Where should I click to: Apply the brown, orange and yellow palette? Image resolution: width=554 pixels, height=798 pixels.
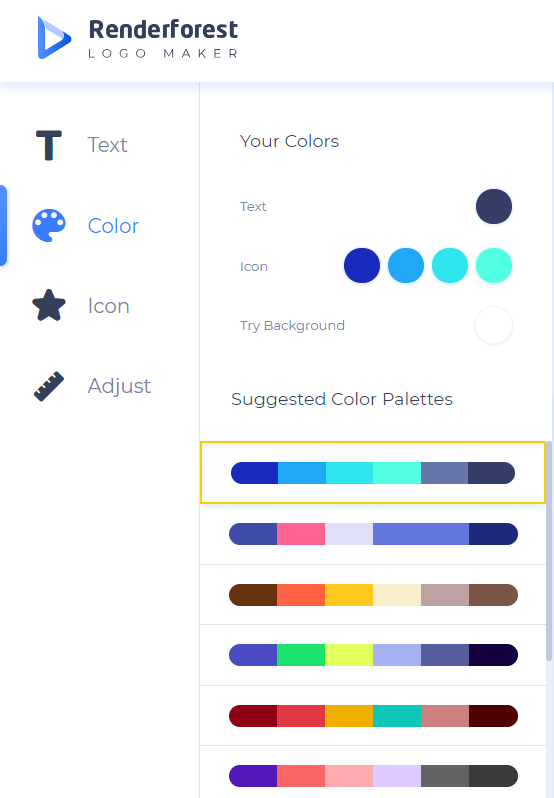373,595
